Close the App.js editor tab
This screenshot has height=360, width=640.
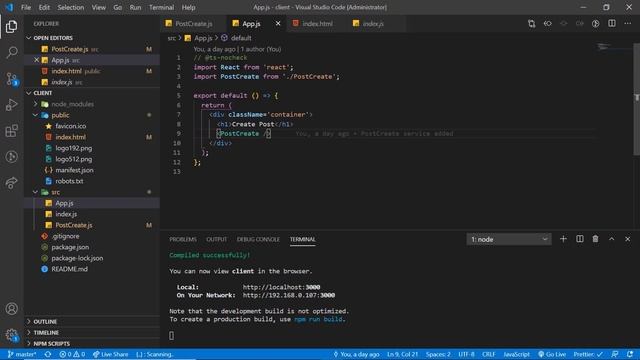coord(278,24)
